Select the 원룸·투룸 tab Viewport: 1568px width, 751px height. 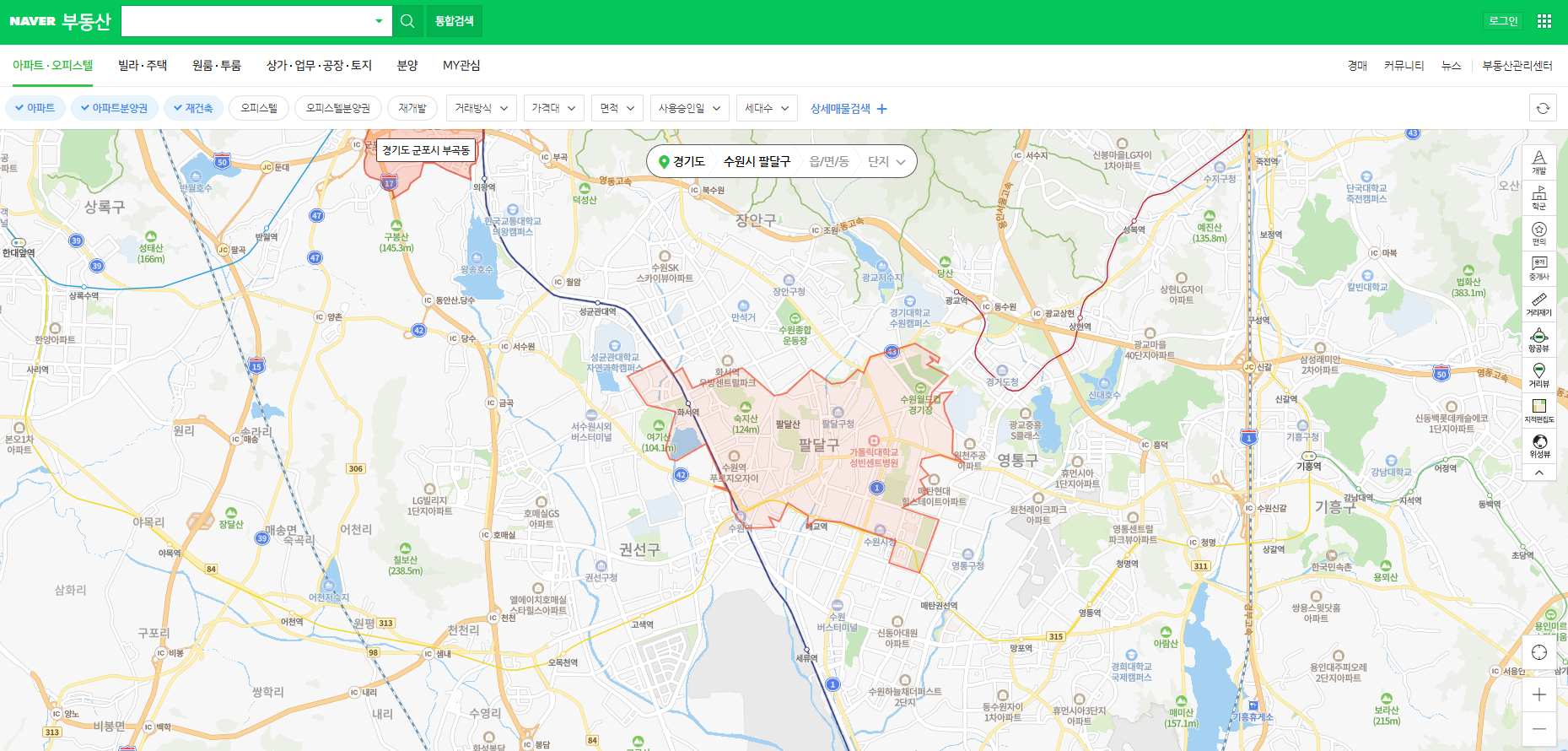[217, 65]
